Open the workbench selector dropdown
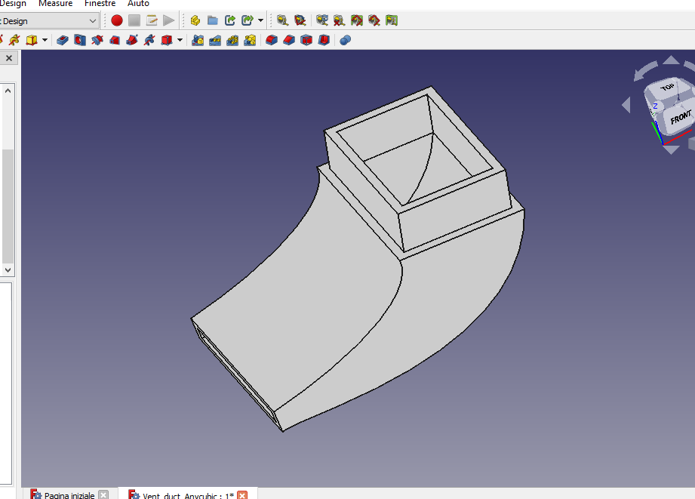The image size is (695, 499). coord(93,20)
